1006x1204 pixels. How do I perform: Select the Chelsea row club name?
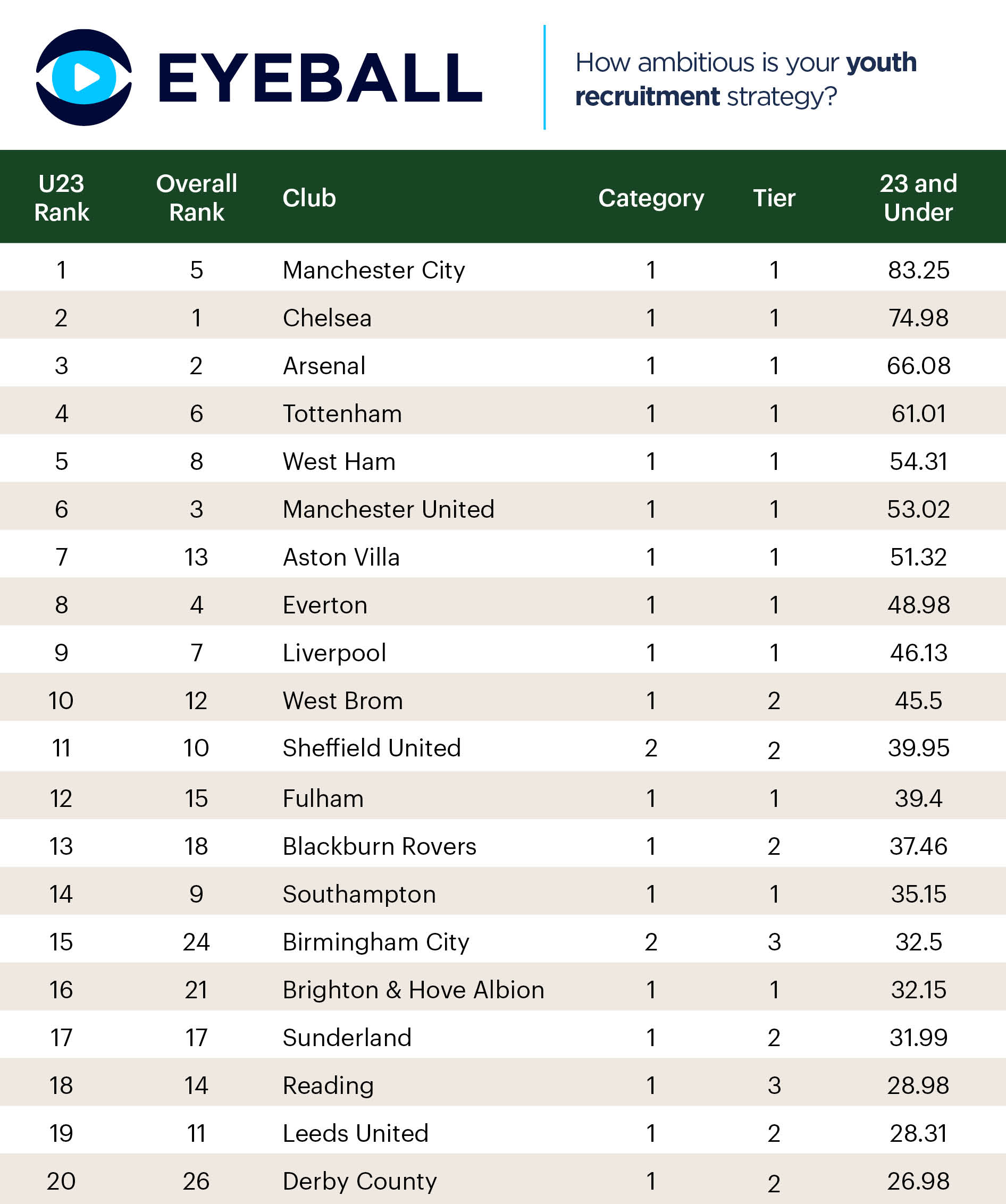[327, 318]
